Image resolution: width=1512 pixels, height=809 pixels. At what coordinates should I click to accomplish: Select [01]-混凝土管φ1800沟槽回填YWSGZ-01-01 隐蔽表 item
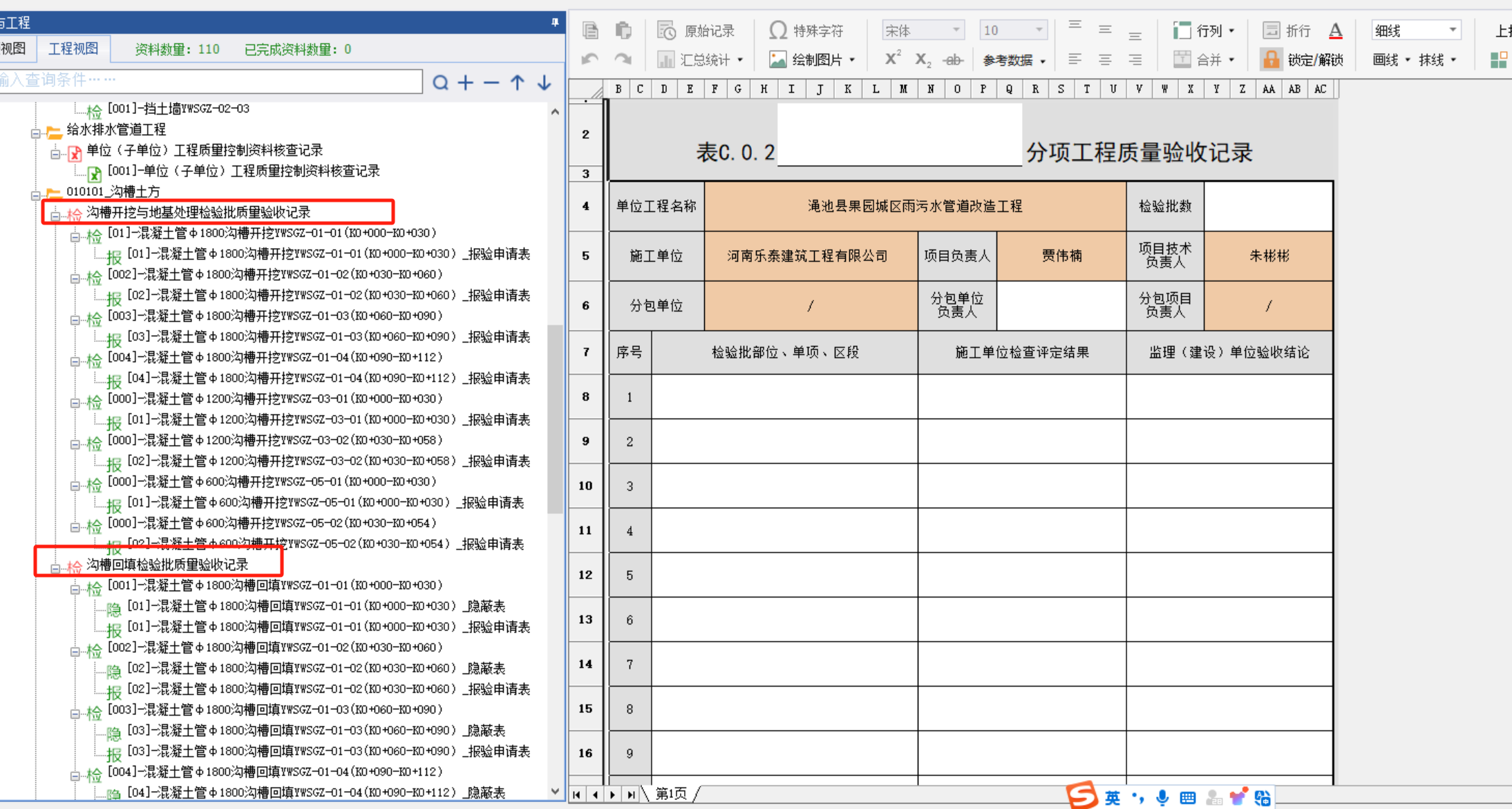[316, 606]
